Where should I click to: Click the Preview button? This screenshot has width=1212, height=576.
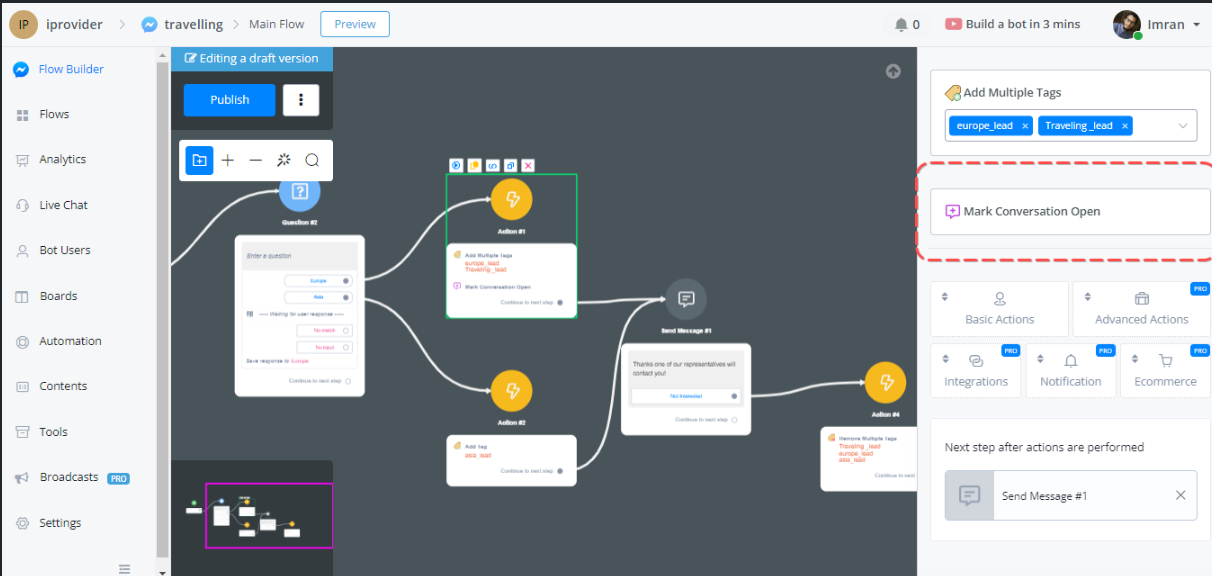click(x=355, y=24)
